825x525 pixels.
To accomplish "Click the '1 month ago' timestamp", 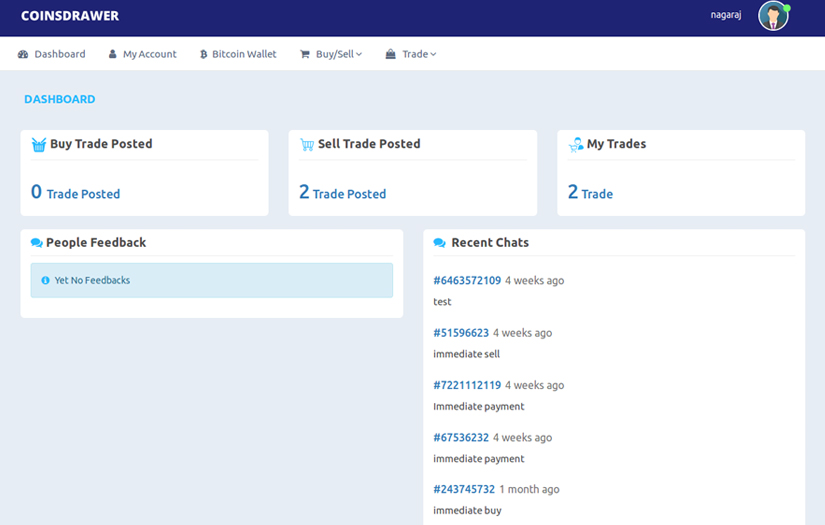I will point(529,490).
